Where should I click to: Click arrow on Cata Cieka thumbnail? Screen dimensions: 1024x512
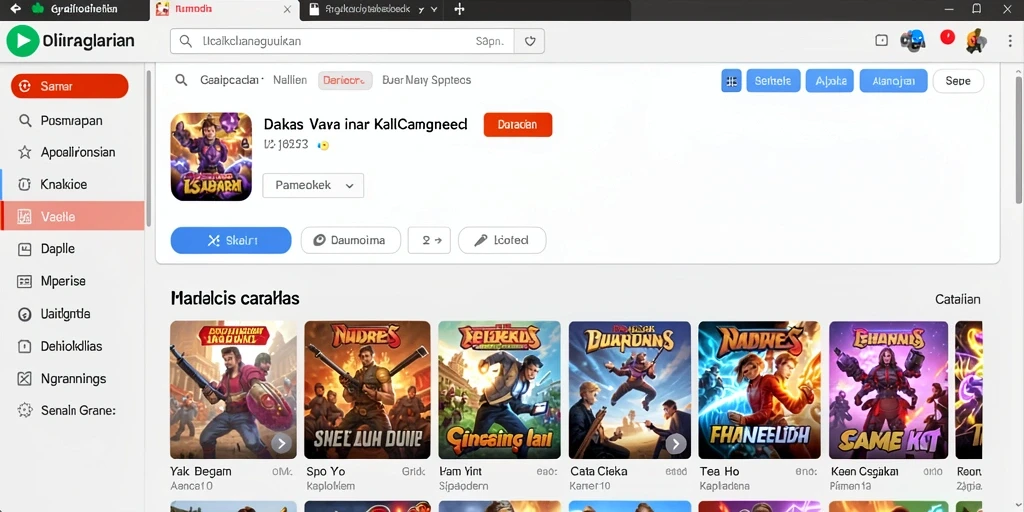tap(676, 444)
